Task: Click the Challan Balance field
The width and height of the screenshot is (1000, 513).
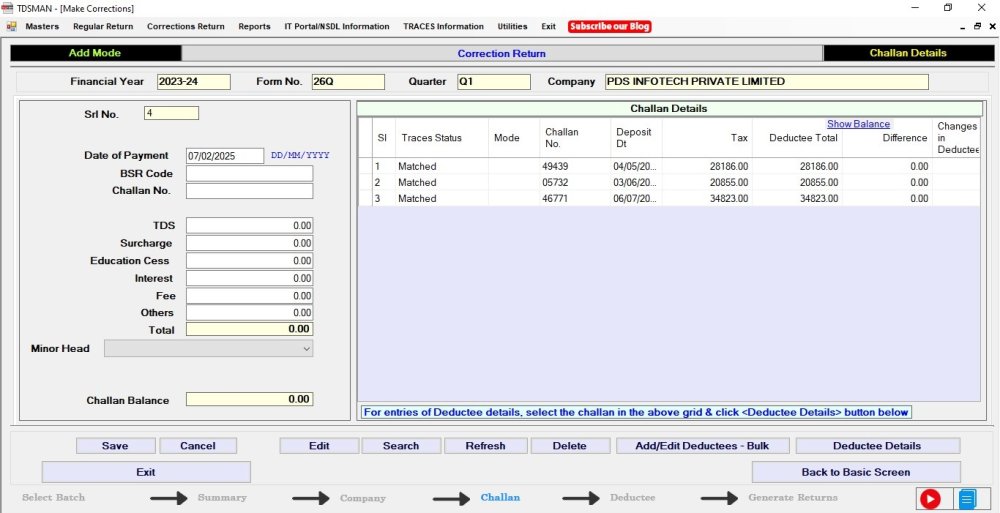Action: coord(249,399)
